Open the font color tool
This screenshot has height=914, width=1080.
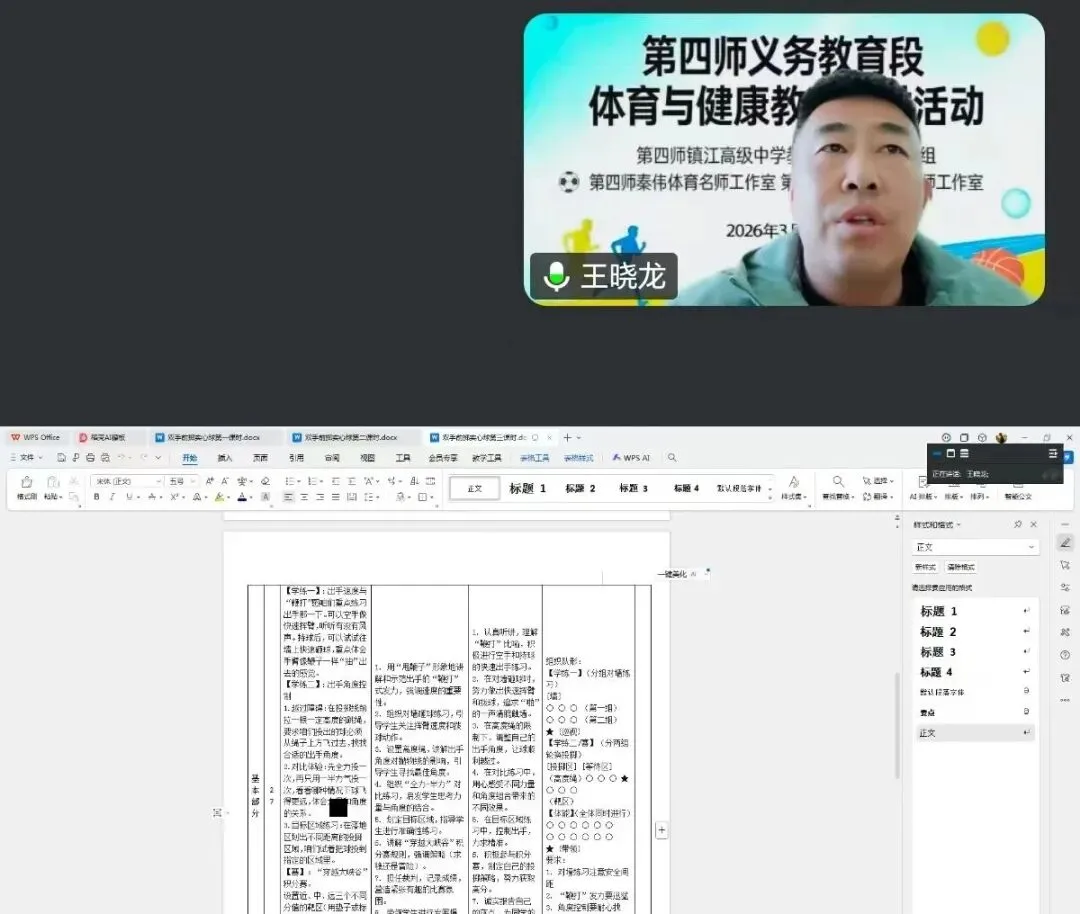pos(243,496)
